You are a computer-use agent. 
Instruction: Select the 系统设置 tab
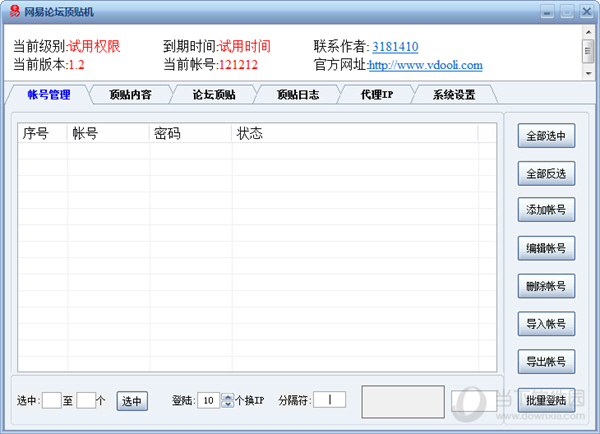(x=454, y=95)
